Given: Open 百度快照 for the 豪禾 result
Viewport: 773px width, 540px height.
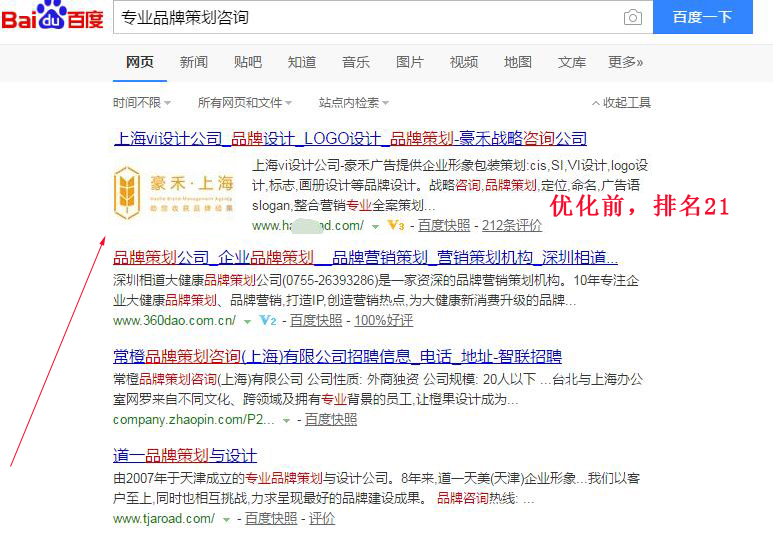Looking at the screenshot, I should [x=444, y=225].
